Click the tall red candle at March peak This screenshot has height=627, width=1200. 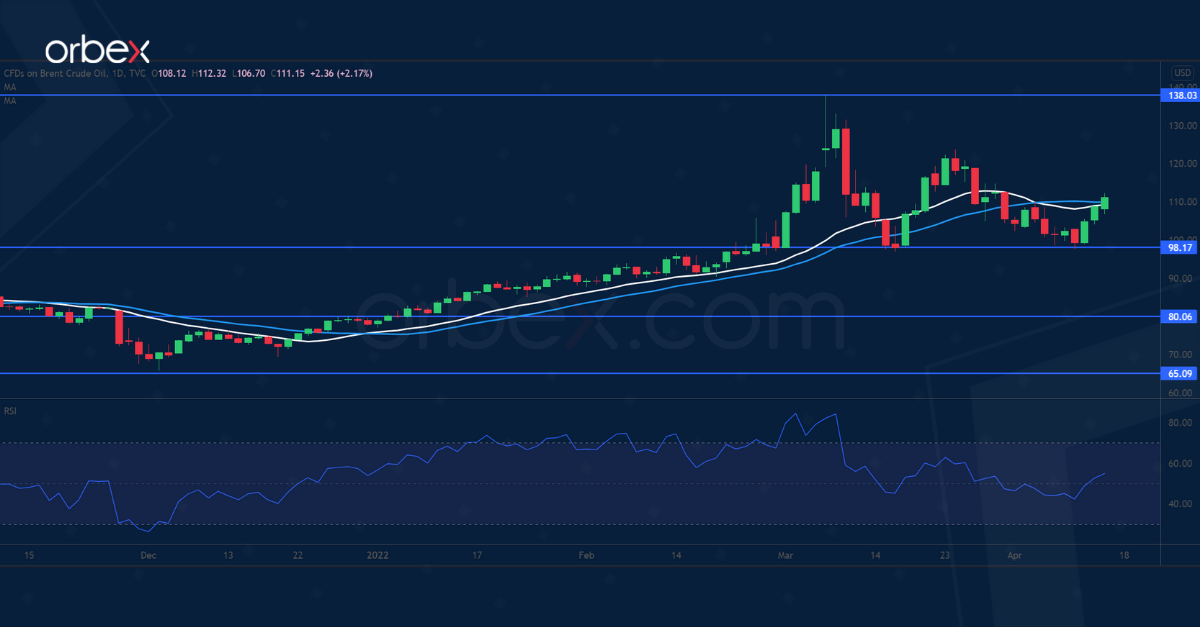846,160
